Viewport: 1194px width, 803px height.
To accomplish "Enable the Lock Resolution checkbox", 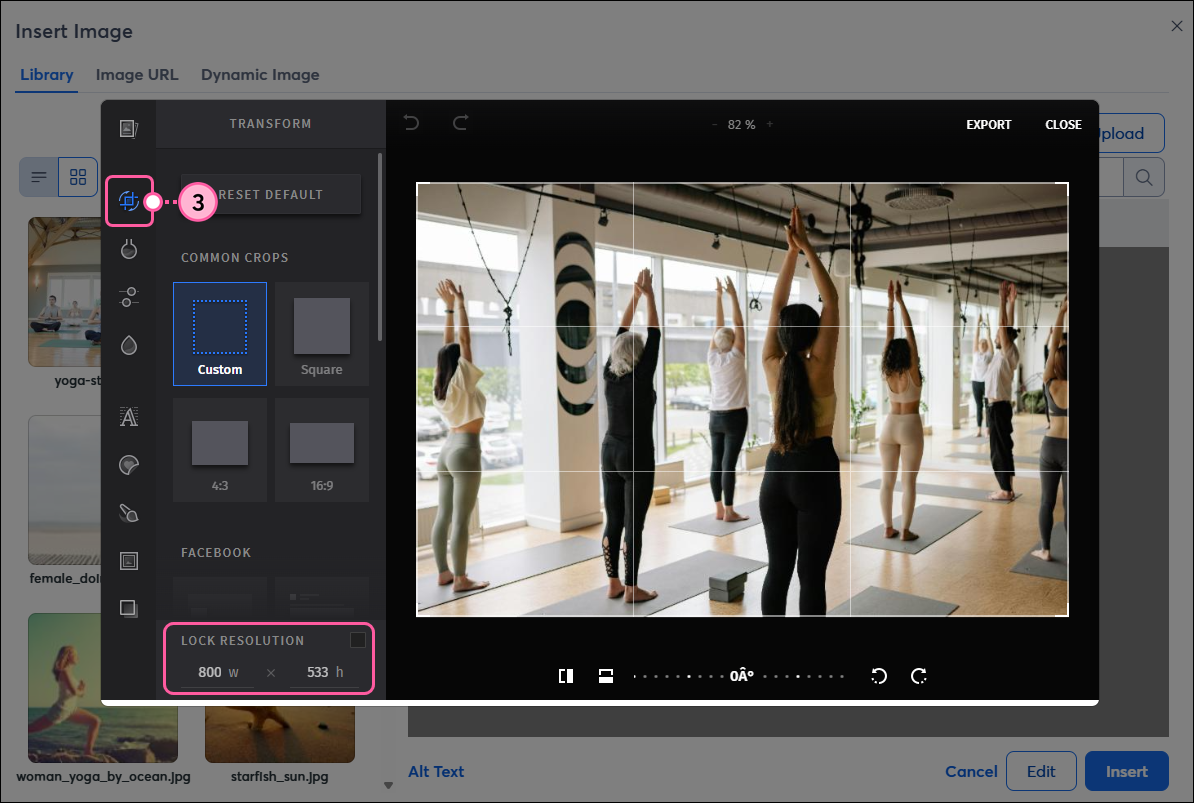I will click(x=357, y=640).
